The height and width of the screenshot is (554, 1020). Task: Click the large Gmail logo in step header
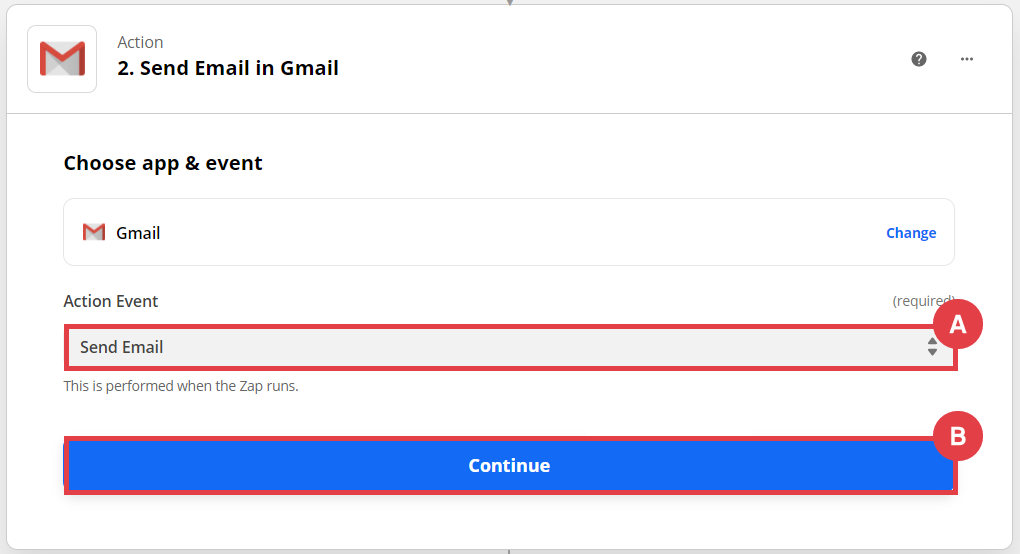point(62,59)
